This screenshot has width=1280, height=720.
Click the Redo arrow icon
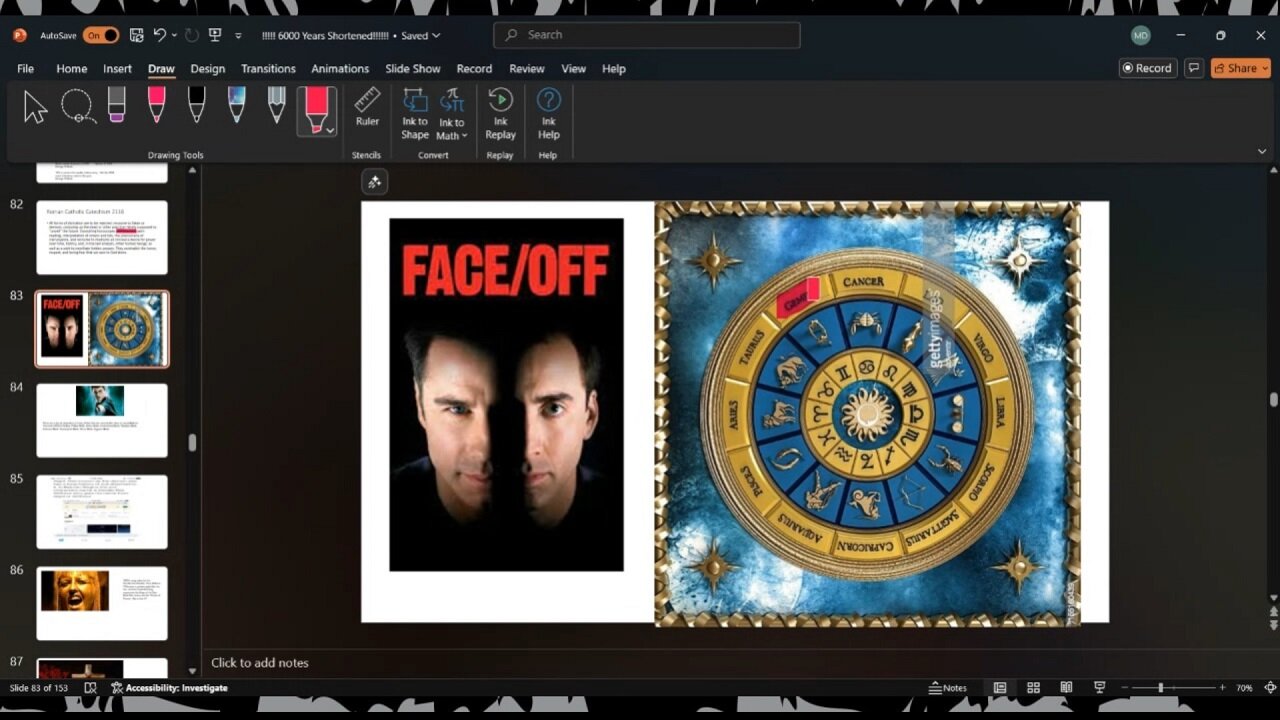[192, 35]
